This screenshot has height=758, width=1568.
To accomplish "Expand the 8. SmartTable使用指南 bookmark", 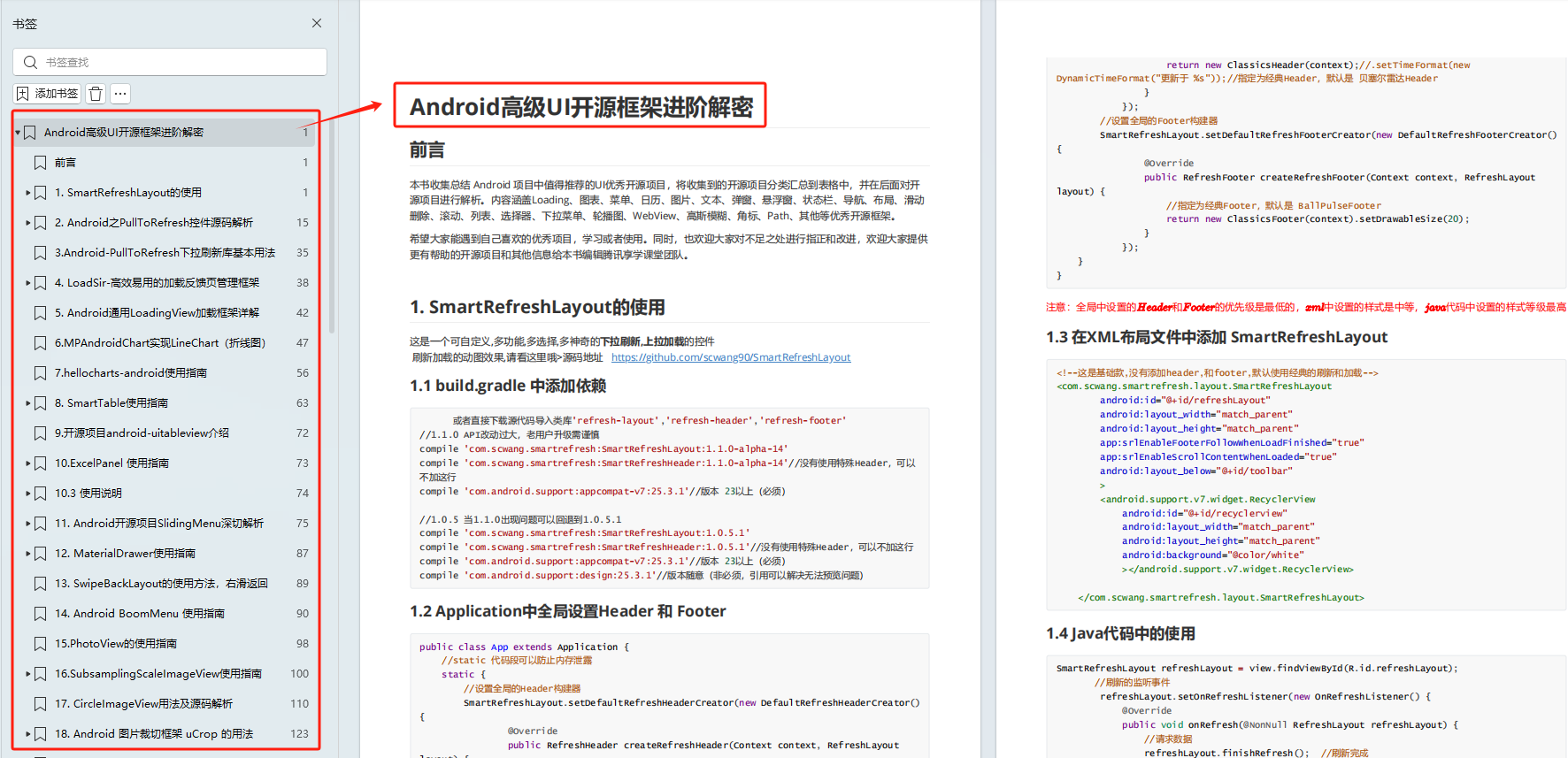I will 28,403.
